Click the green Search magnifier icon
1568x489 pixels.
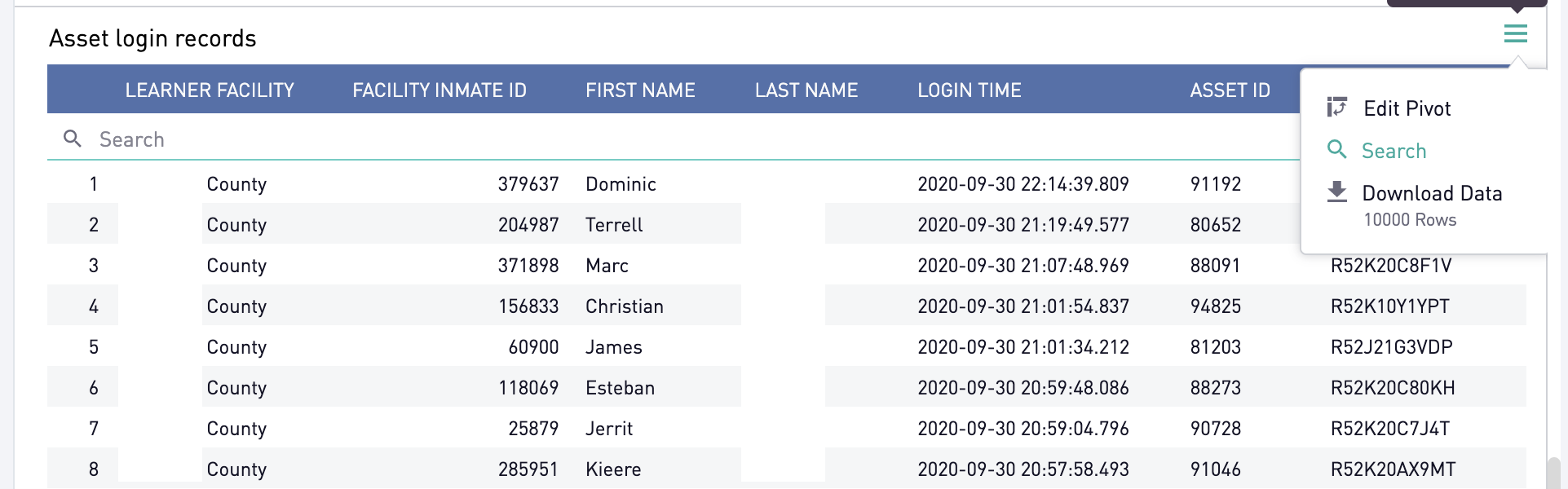point(1336,149)
